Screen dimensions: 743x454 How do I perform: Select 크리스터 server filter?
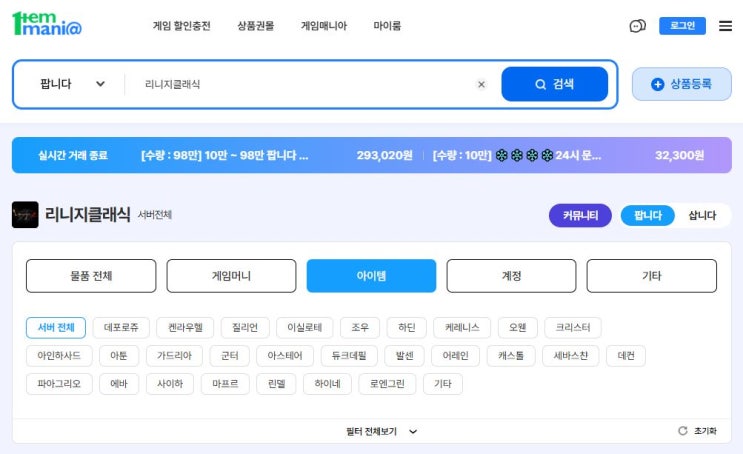point(573,327)
